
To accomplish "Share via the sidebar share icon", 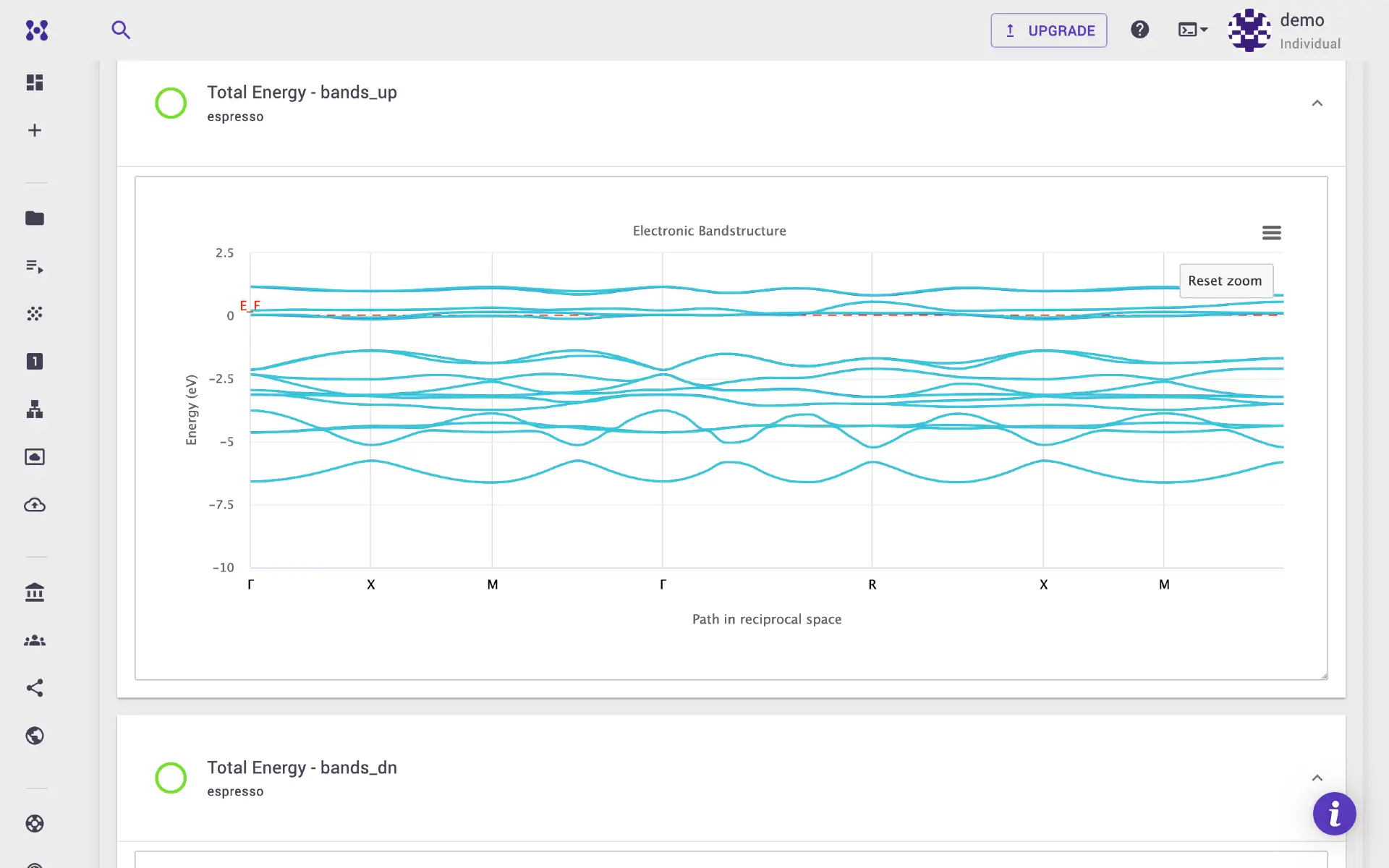I will pyautogui.click(x=34, y=688).
